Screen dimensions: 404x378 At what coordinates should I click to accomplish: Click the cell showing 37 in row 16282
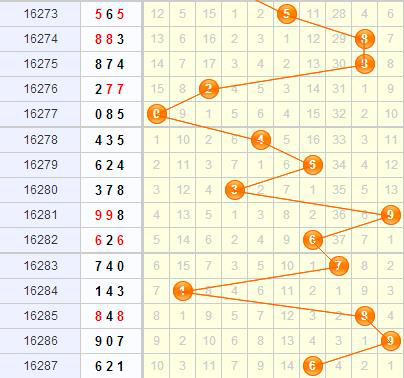[339, 240]
